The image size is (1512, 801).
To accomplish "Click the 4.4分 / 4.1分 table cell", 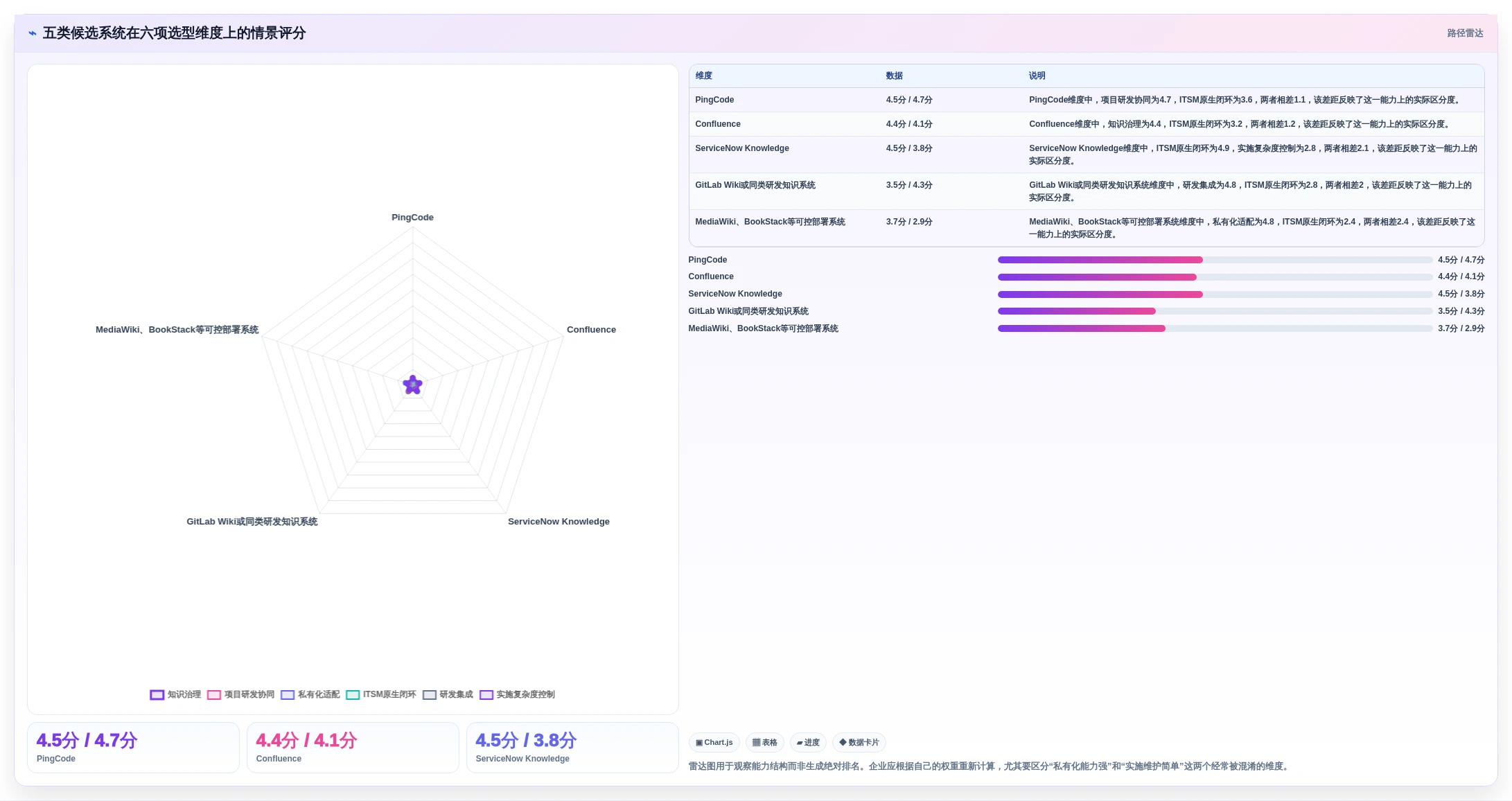I will click(x=909, y=124).
